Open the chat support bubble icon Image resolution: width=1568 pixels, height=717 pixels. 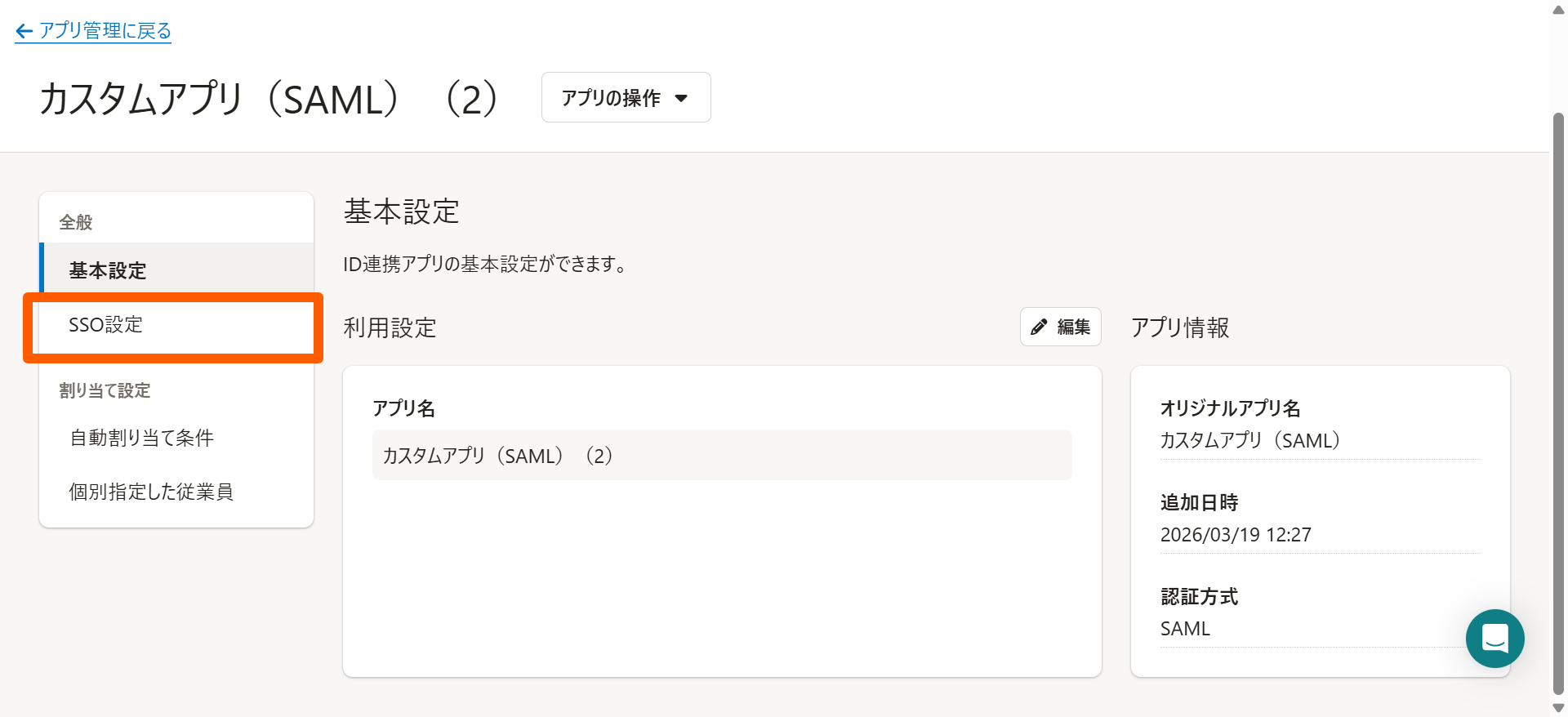(x=1494, y=639)
